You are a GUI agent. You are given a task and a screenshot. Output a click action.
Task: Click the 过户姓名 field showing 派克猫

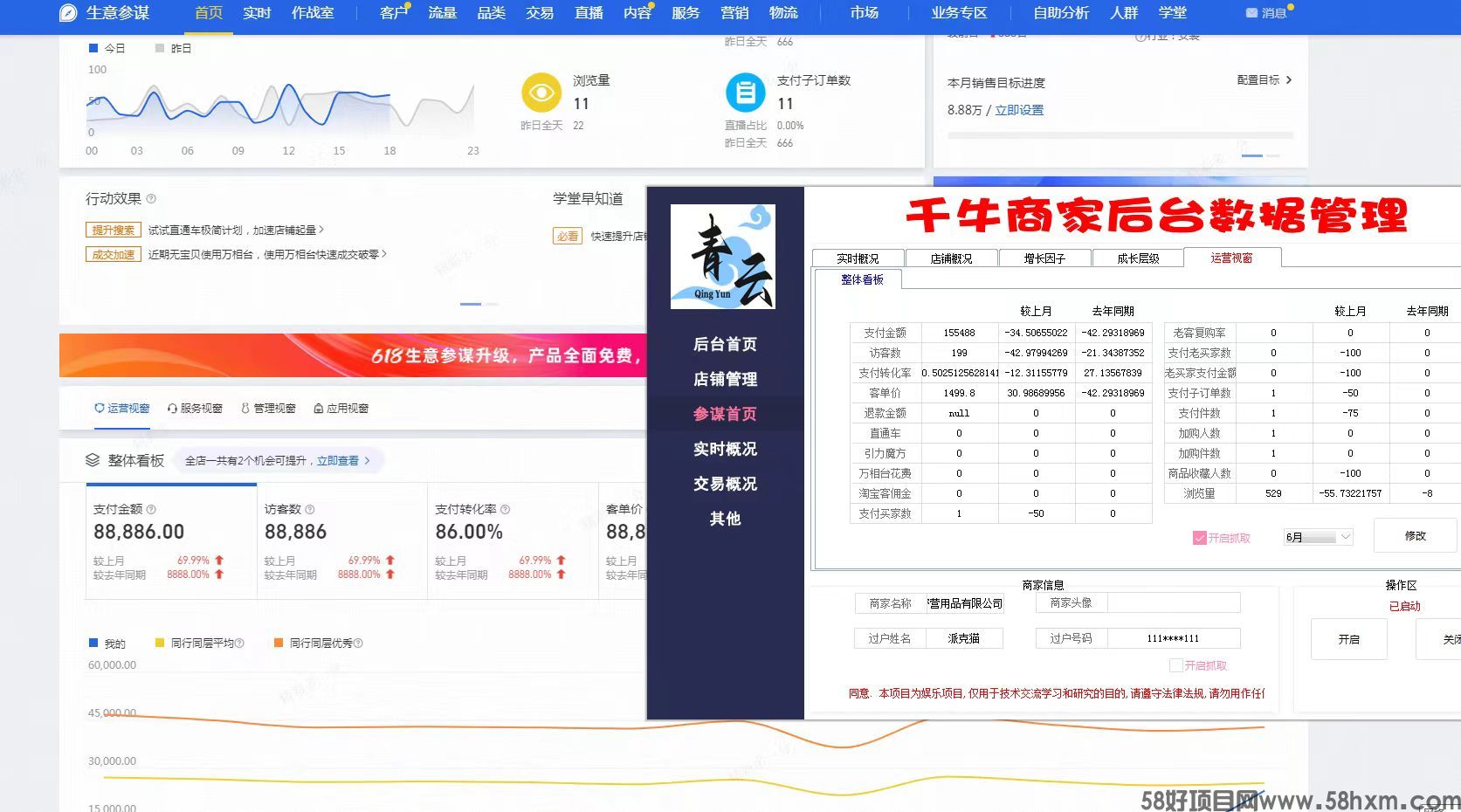coord(963,638)
